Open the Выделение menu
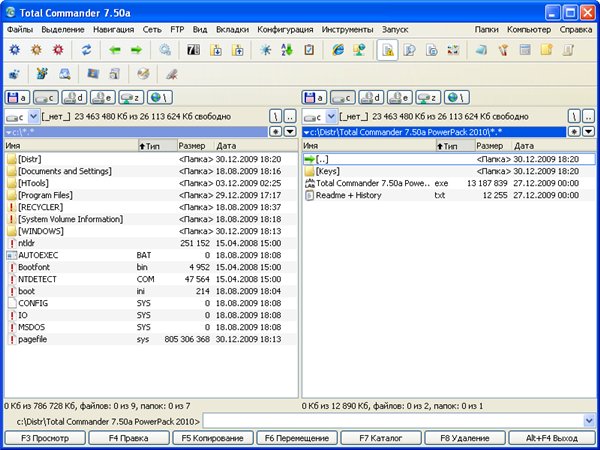600x450 pixels. tap(63, 29)
